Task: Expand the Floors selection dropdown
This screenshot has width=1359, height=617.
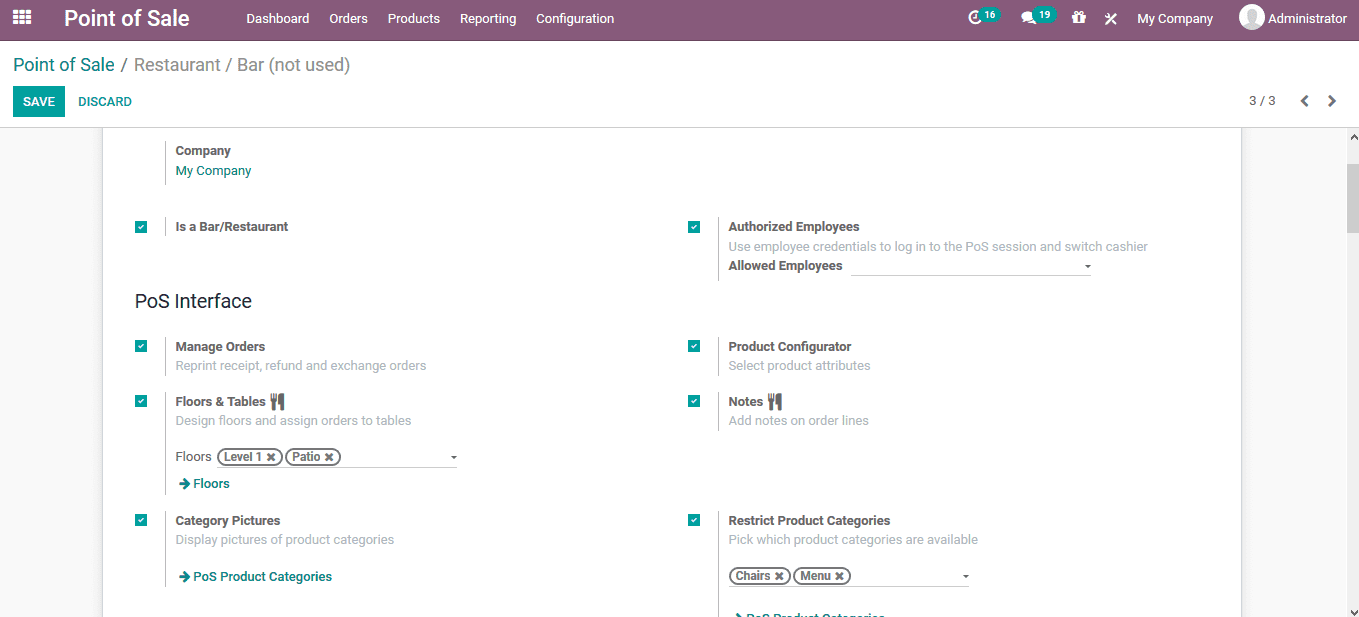Action: click(453, 456)
